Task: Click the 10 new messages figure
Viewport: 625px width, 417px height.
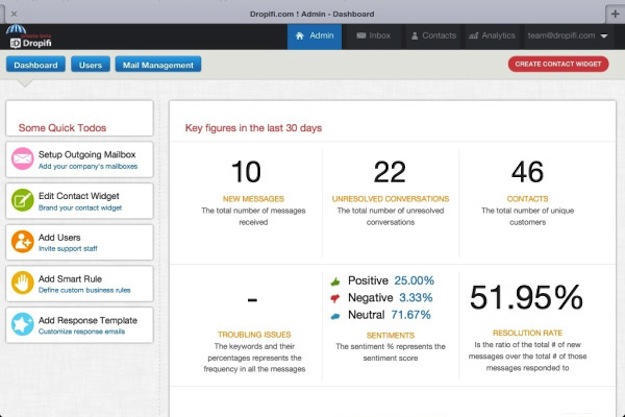Action: (246, 172)
